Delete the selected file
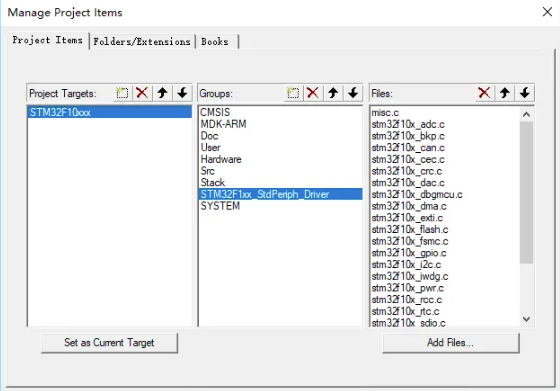This screenshot has width=560, height=391. 484,93
